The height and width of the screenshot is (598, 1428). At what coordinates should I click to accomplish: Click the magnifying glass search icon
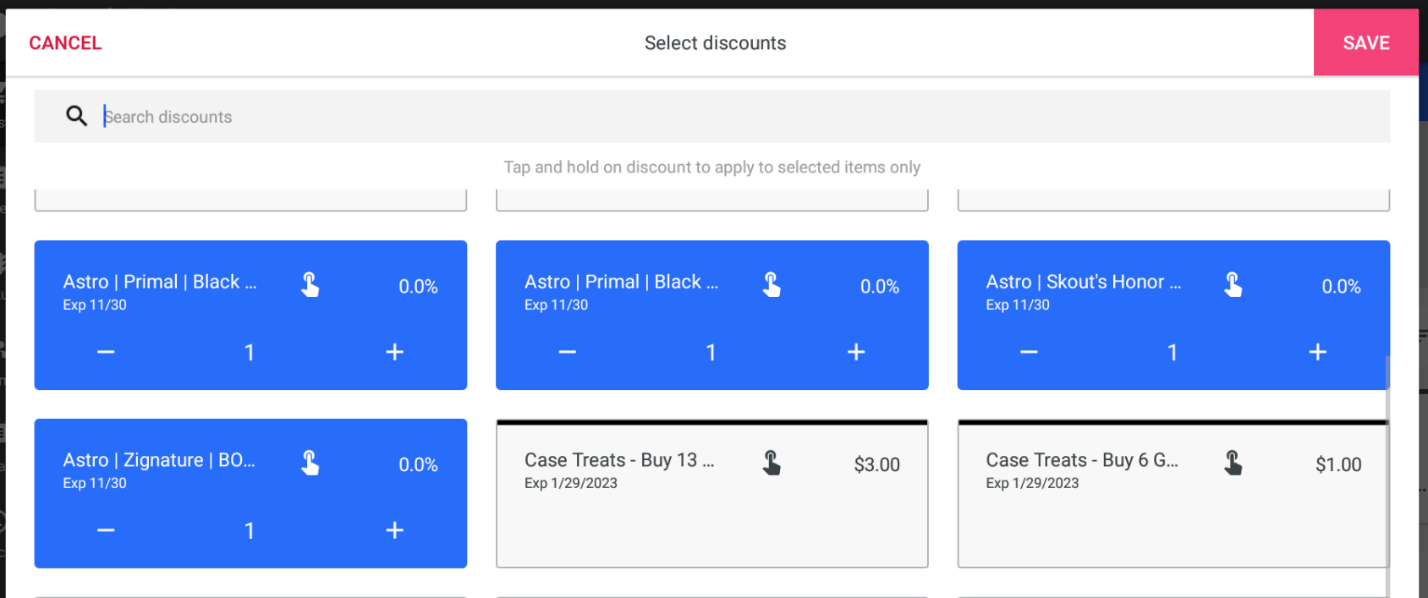click(76, 116)
